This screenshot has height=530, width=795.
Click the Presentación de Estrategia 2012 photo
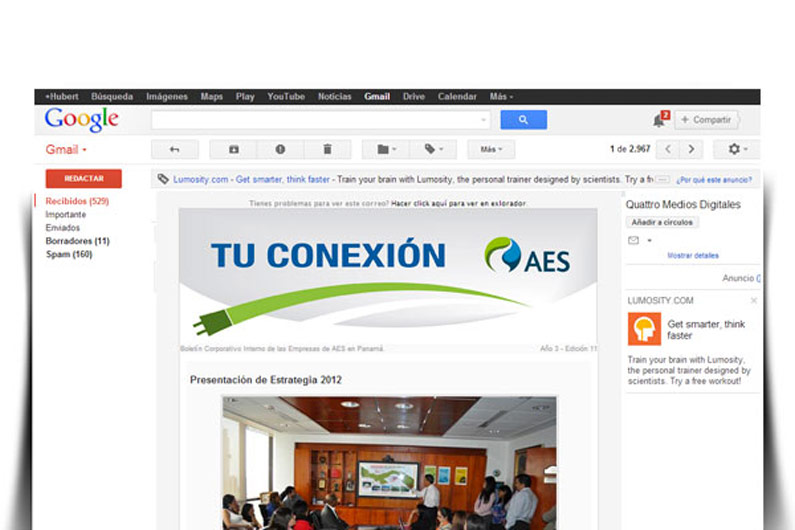389,463
